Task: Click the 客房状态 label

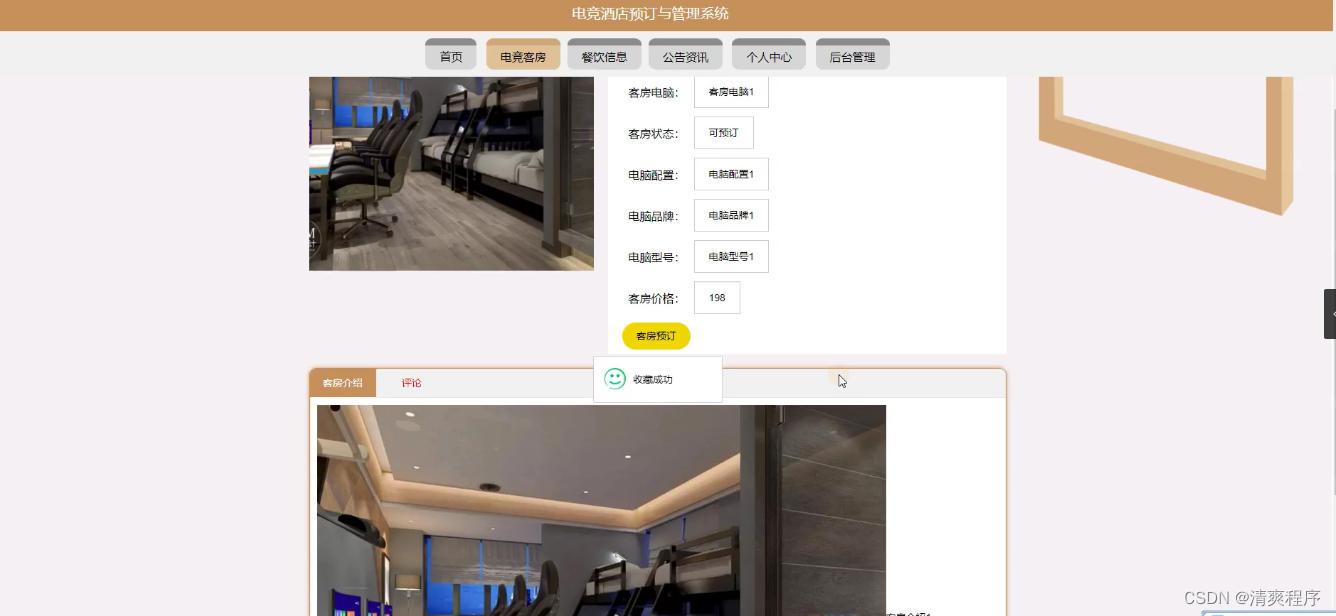Action: point(653,133)
